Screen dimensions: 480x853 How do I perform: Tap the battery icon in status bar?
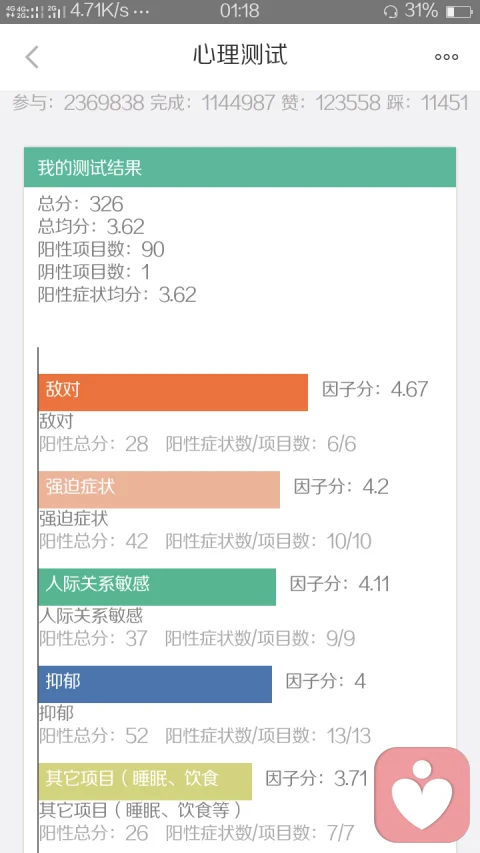click(458, 11)
